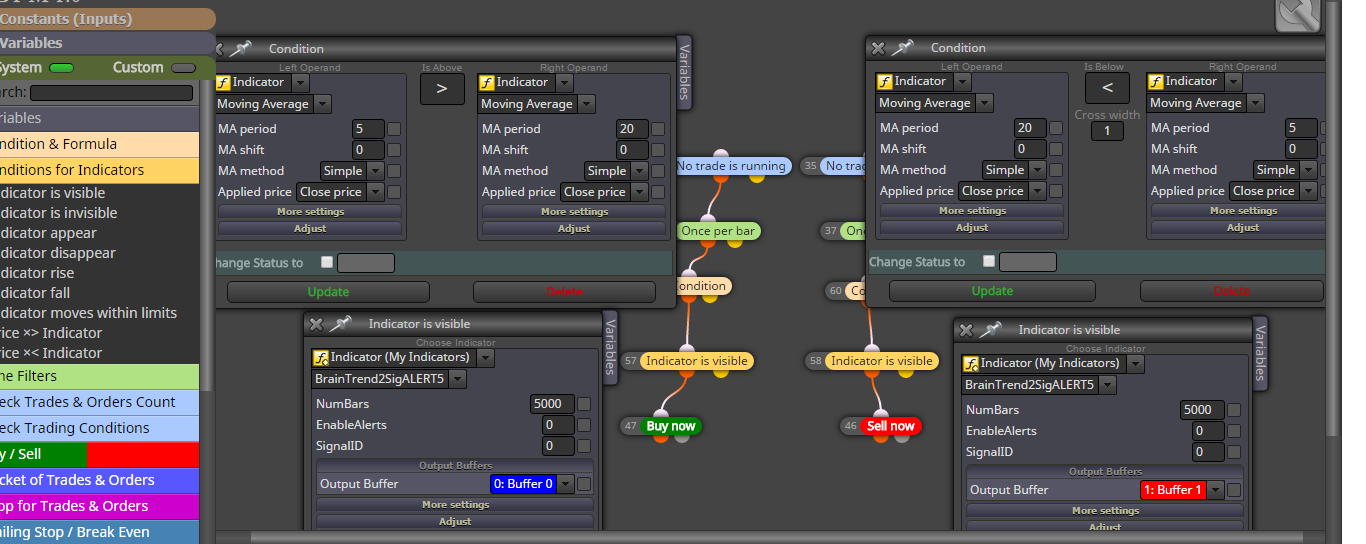Toggle the green System switch in the sidebar
This screenshot has width=1366, height=544.
tap(61, 68)
